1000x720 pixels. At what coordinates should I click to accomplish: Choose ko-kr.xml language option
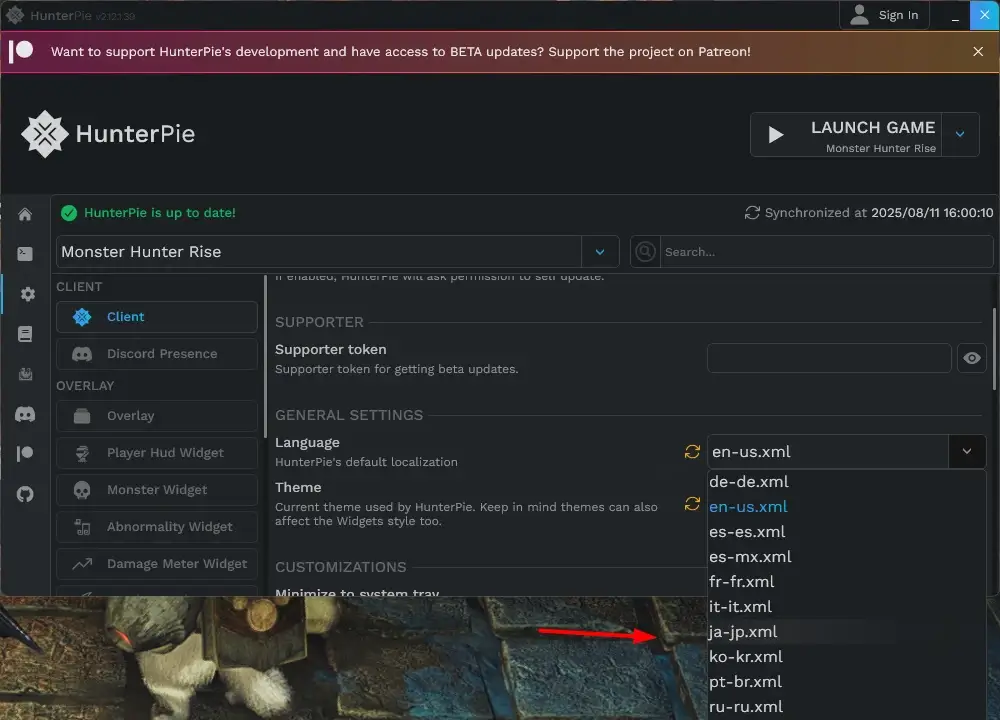click(846, 657)
